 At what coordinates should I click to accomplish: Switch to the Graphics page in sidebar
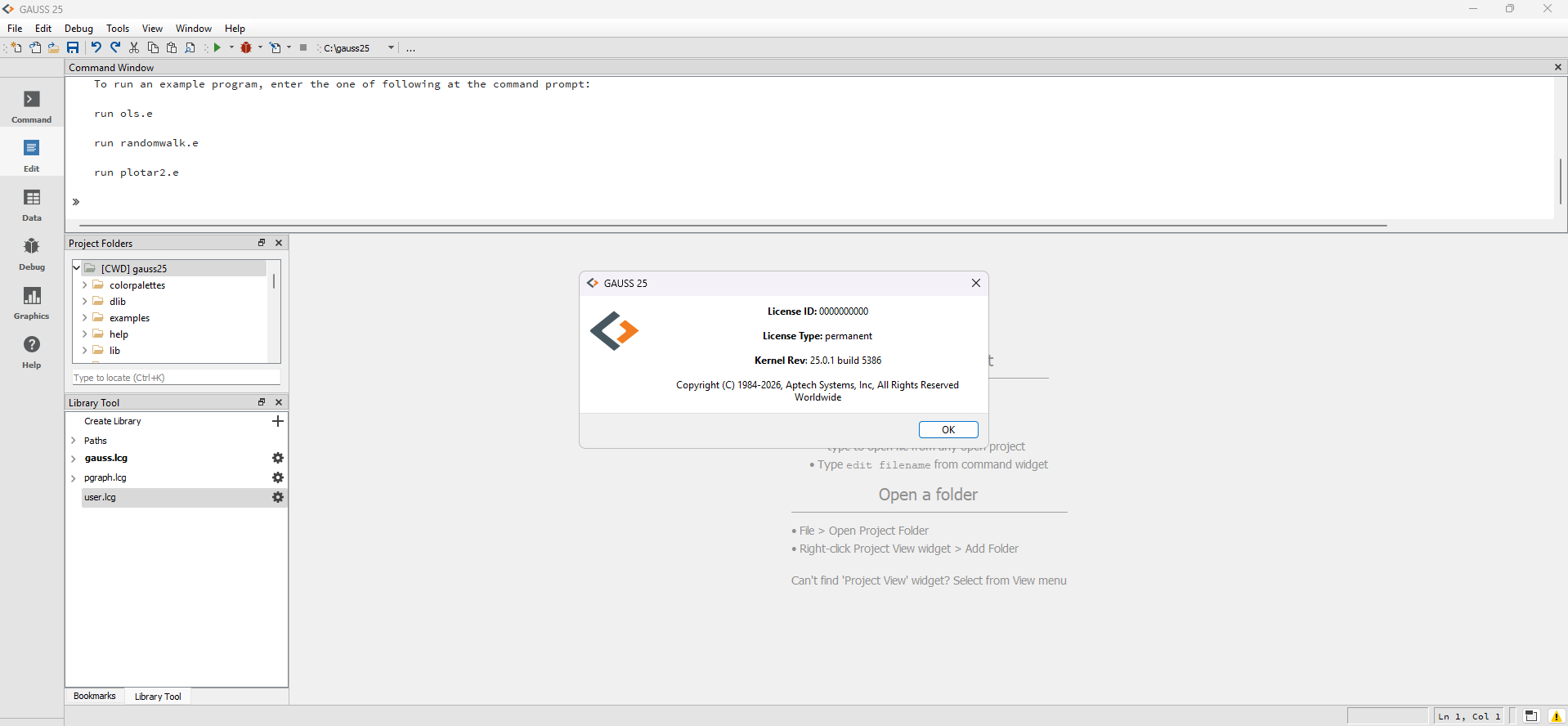click(32, 302)
